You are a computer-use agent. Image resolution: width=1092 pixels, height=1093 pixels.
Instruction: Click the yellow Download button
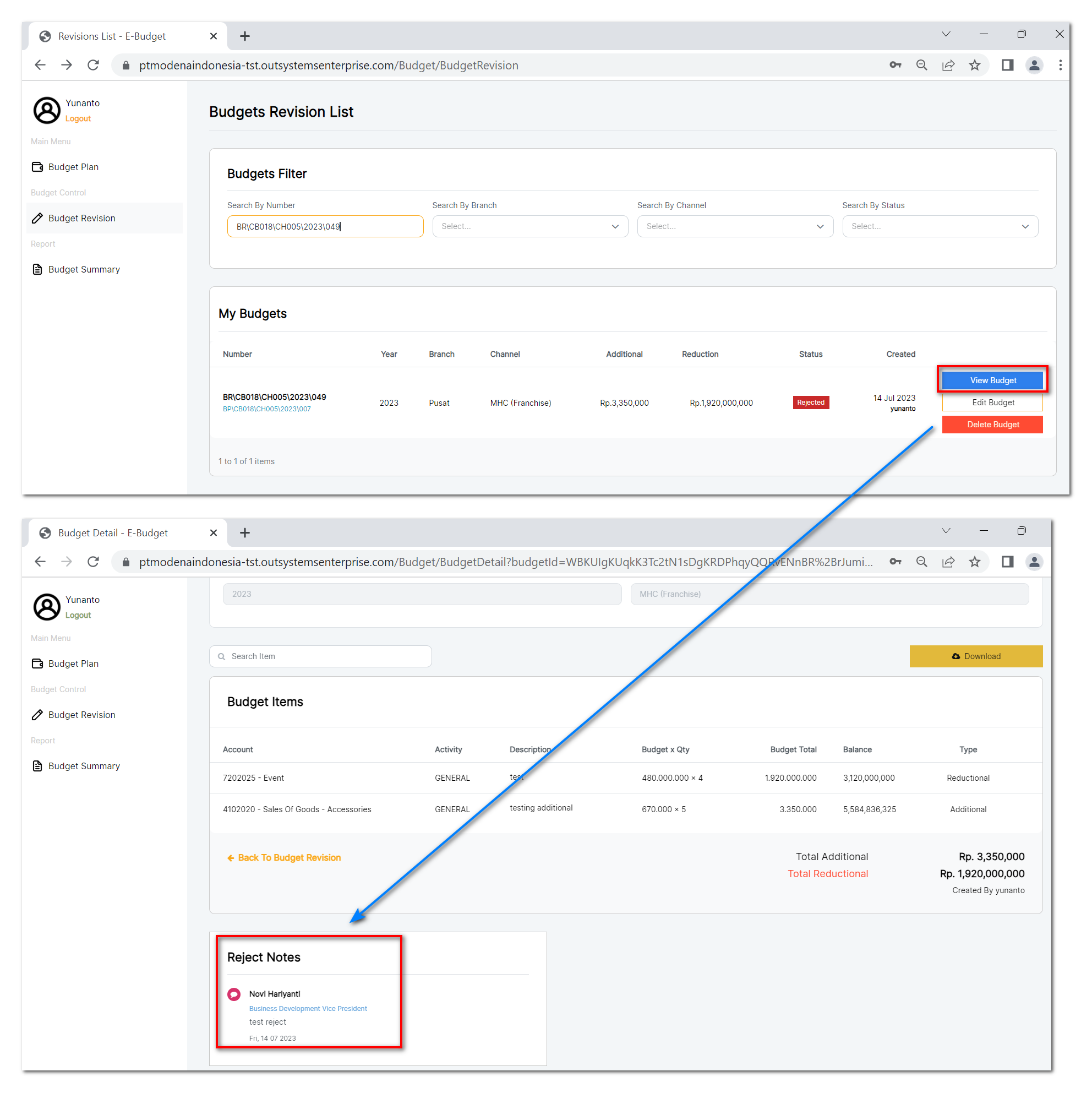point(975,656)
